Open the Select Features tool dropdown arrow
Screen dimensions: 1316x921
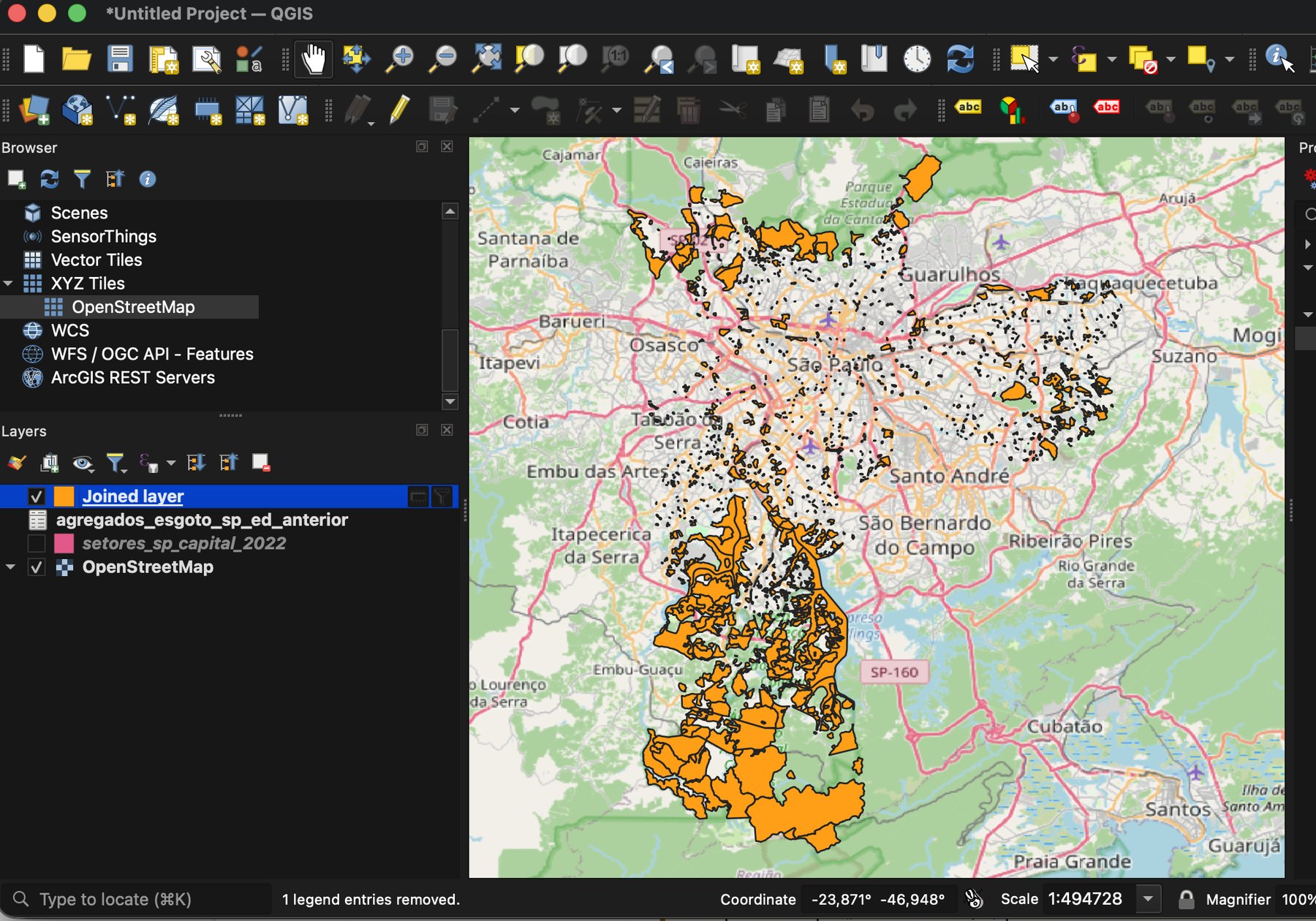pyautogui.click(x=1053, y=59)
